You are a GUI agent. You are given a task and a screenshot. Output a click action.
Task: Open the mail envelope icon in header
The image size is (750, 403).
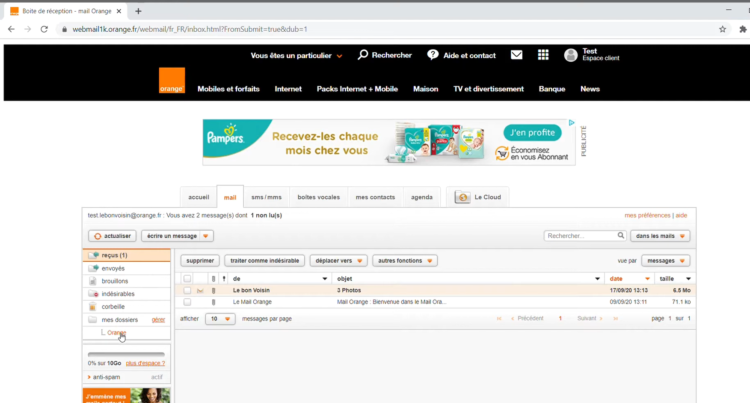517,55
